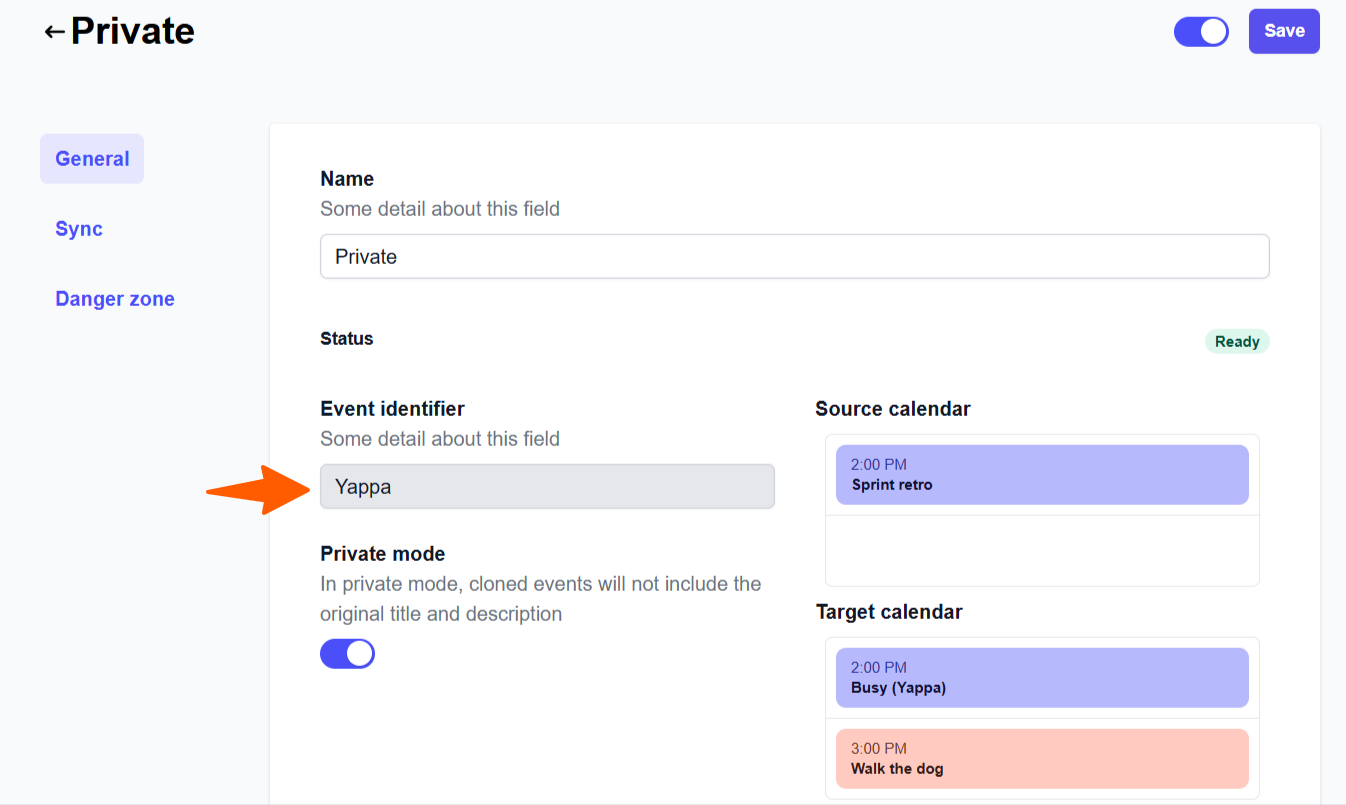Screen dimensions: 1346x805
Task: Click the Source calendar heading
Action: pos(893,409)
